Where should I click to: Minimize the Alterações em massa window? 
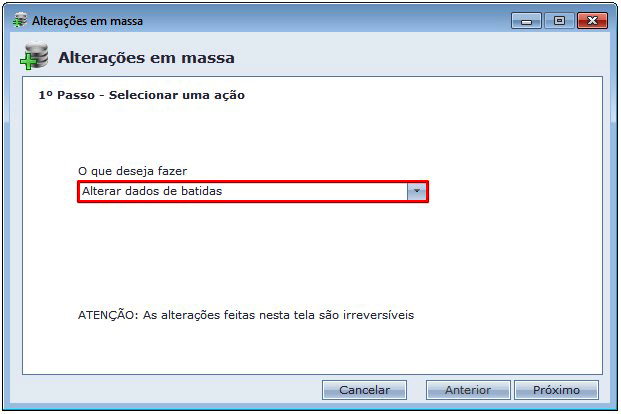coord(527,20)
